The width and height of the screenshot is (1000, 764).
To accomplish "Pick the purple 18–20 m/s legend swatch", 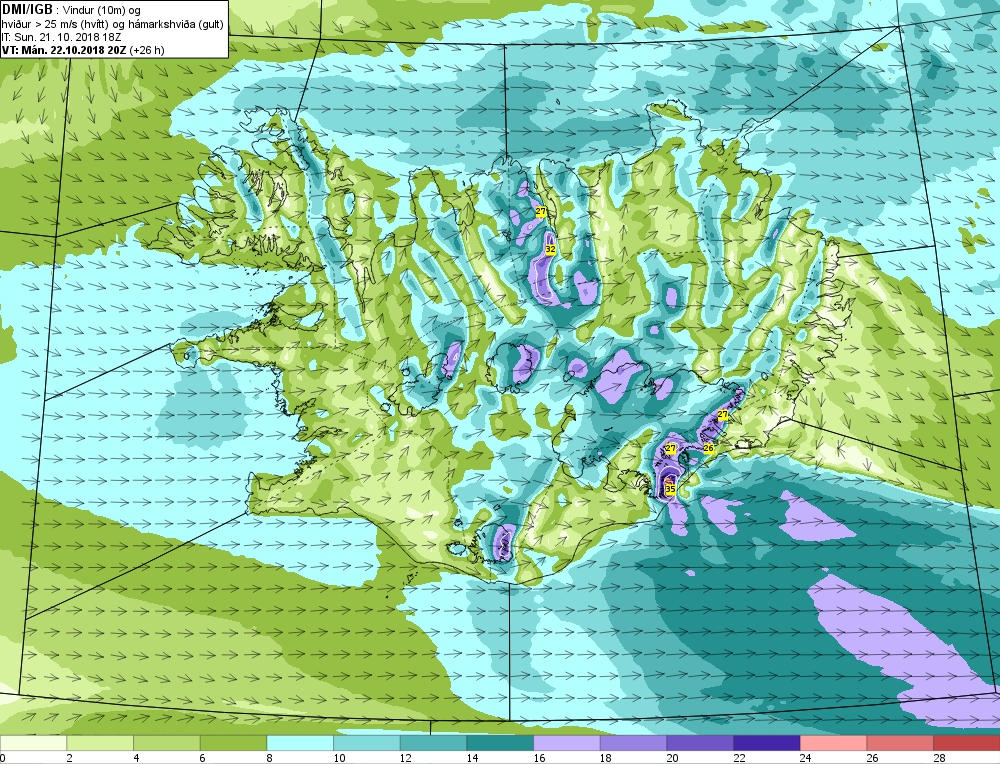I will point(633,743).
